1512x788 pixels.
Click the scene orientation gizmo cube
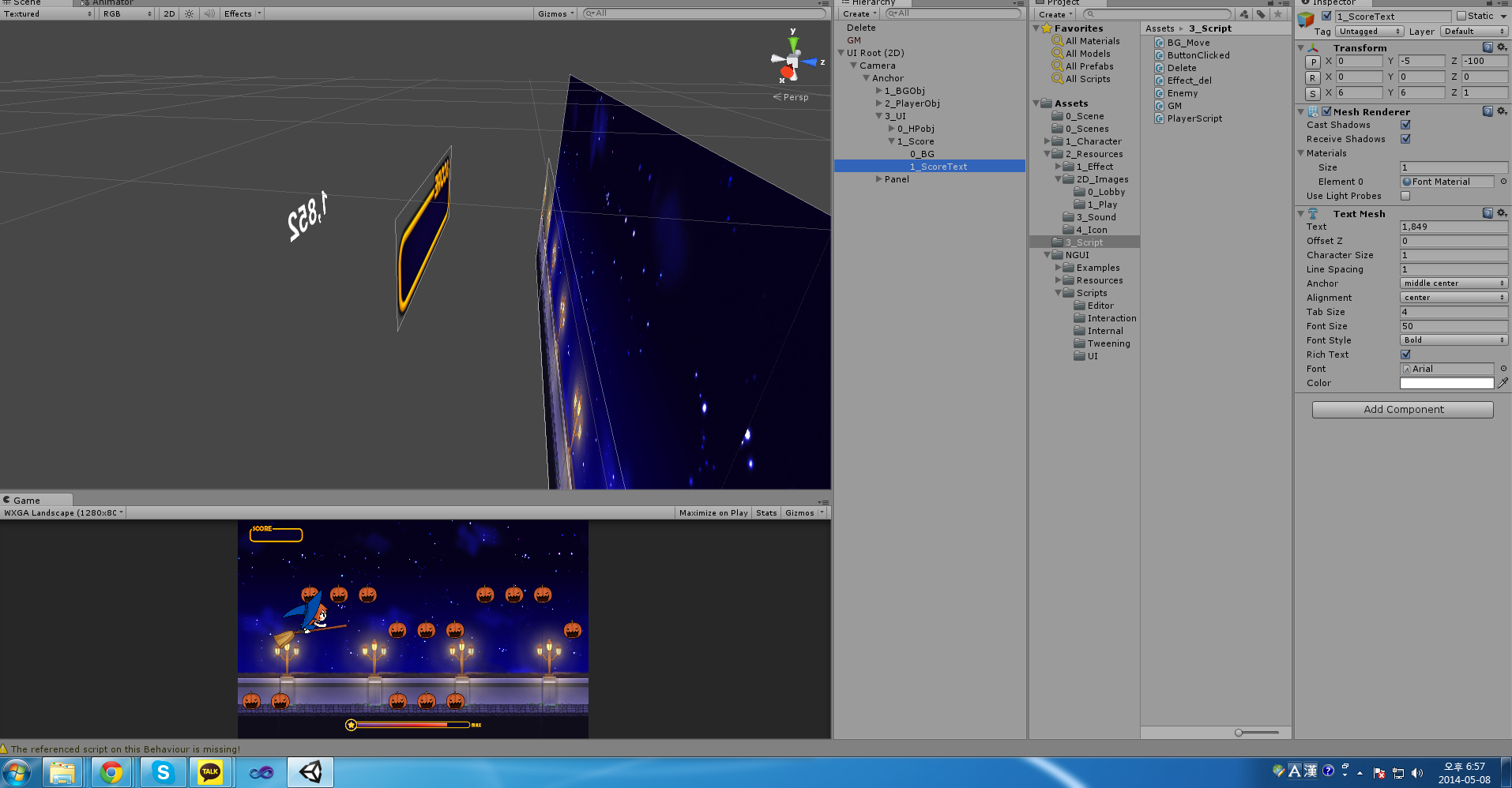pos(792,61)
